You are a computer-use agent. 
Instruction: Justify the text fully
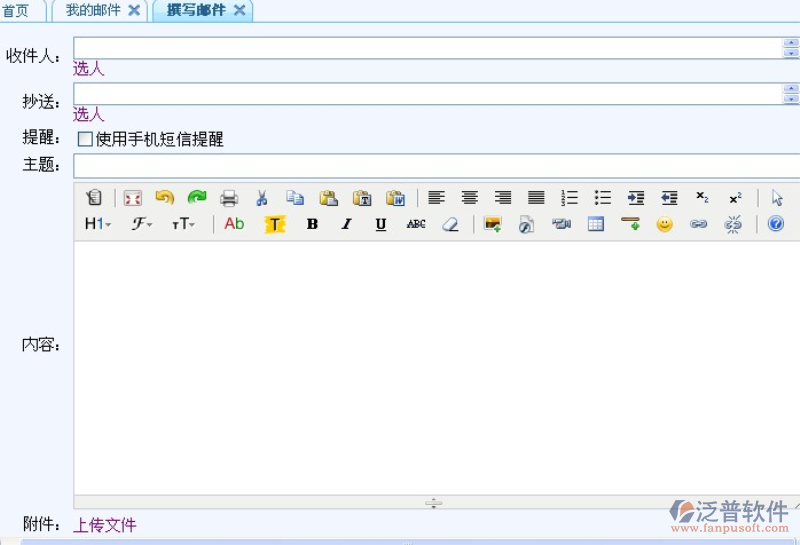536,197
